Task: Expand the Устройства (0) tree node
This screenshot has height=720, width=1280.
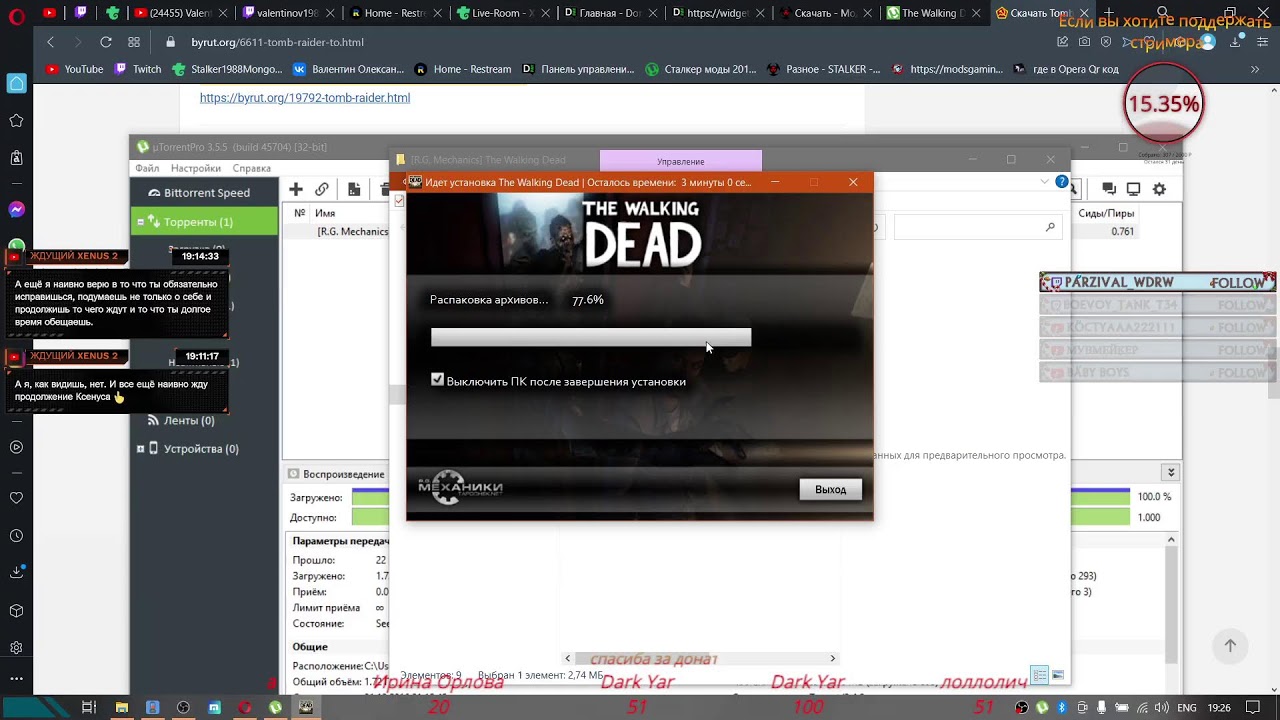Action: (141, 449)
